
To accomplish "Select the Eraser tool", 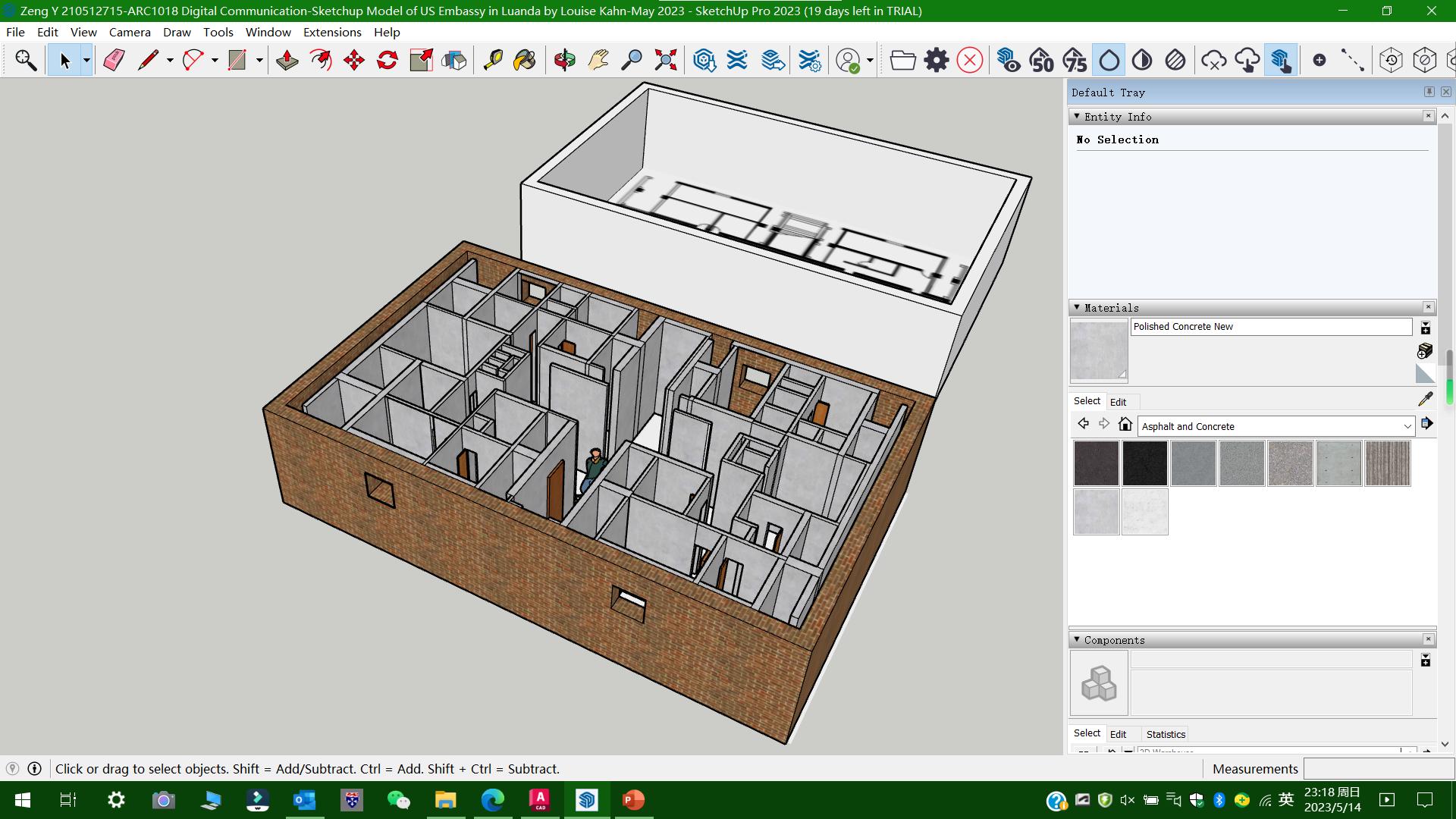I will [114, 60].
